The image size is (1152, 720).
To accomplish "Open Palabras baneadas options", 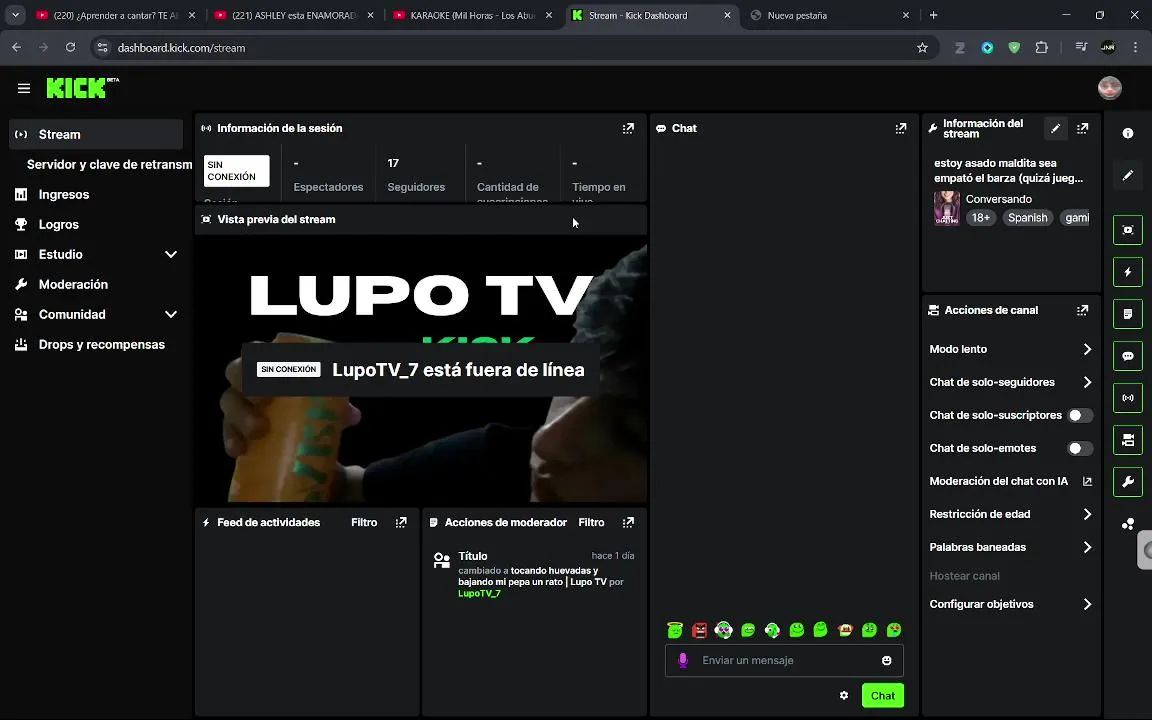I will point(1010,547).
